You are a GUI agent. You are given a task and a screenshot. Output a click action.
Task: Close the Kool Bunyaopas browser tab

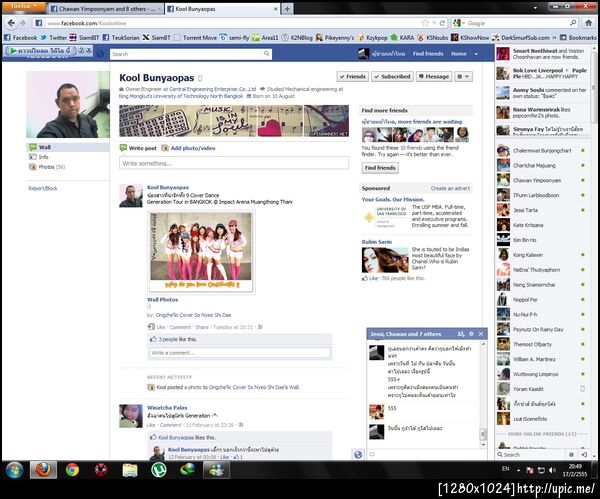[276, 8]
